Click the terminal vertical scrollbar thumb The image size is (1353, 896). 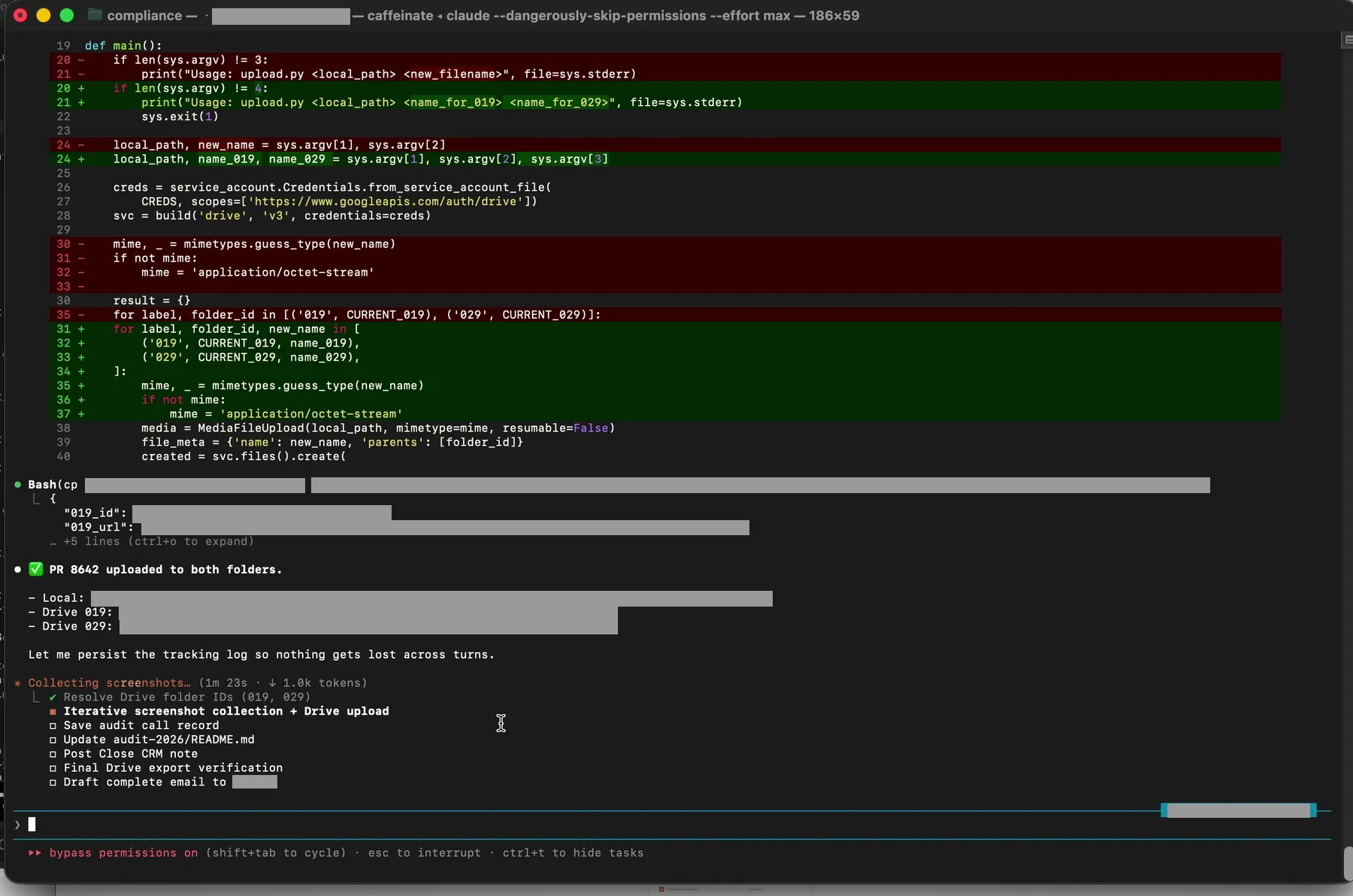(x=1348, y=863)
